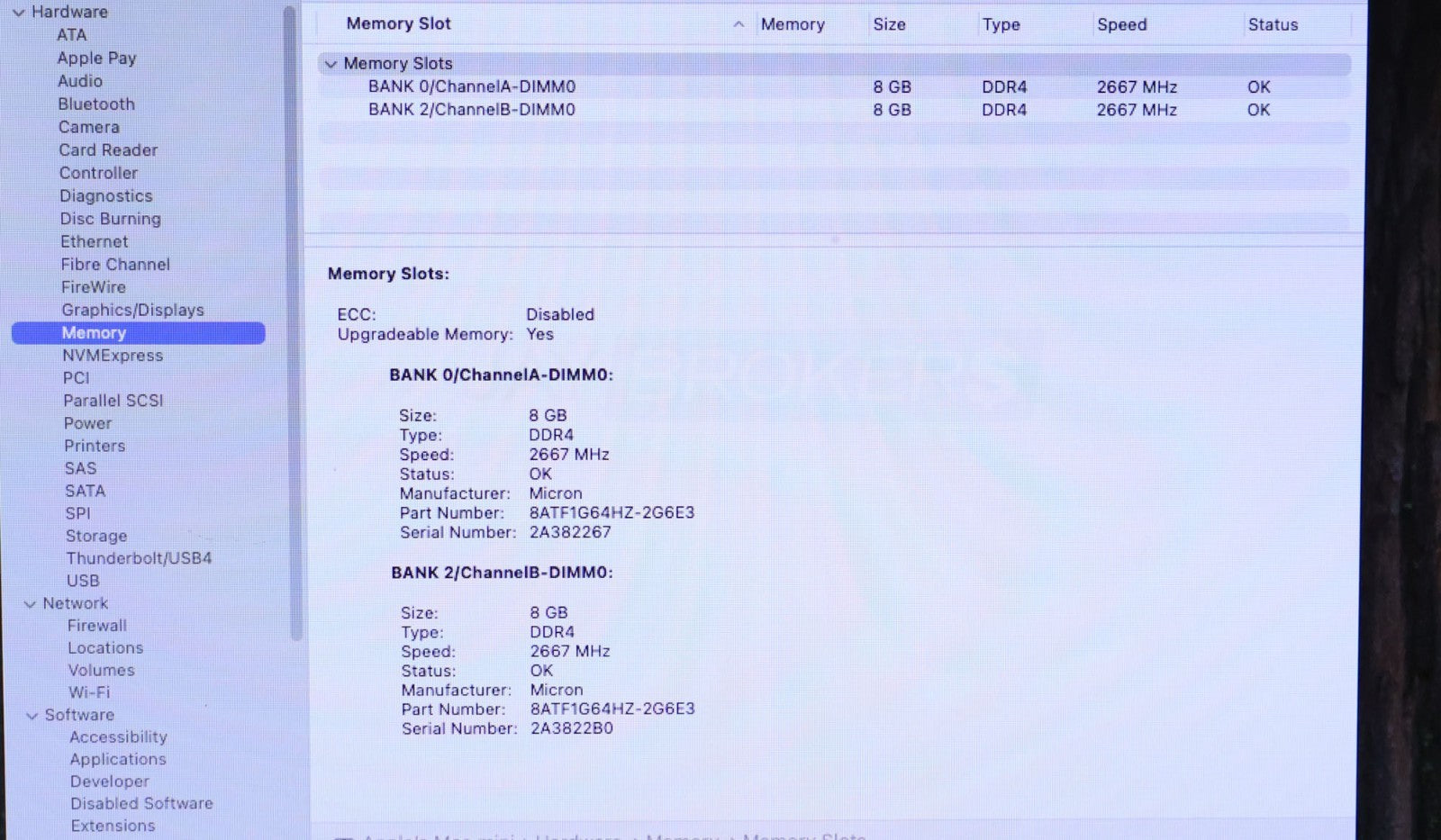The height and width of the screenshot is (840, 1441).
Task: Click the Size column header
Action: [x=889, y=24]
